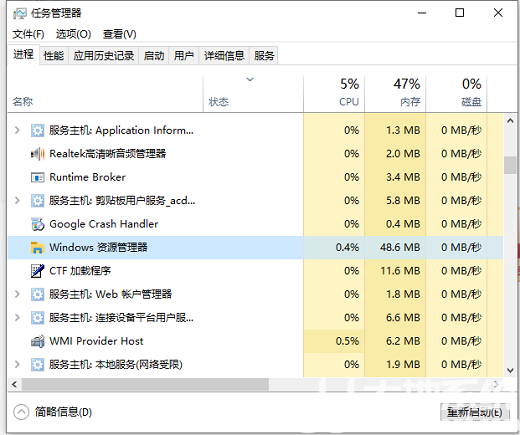Click the vertical scrollbar down arrow
The image size is (520, 435).
point(510,370)
